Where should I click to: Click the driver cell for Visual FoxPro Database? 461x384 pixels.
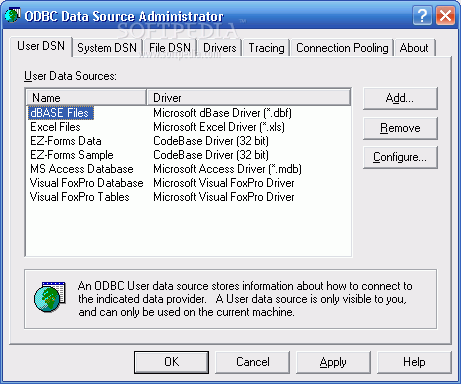[x=224, y=183]
